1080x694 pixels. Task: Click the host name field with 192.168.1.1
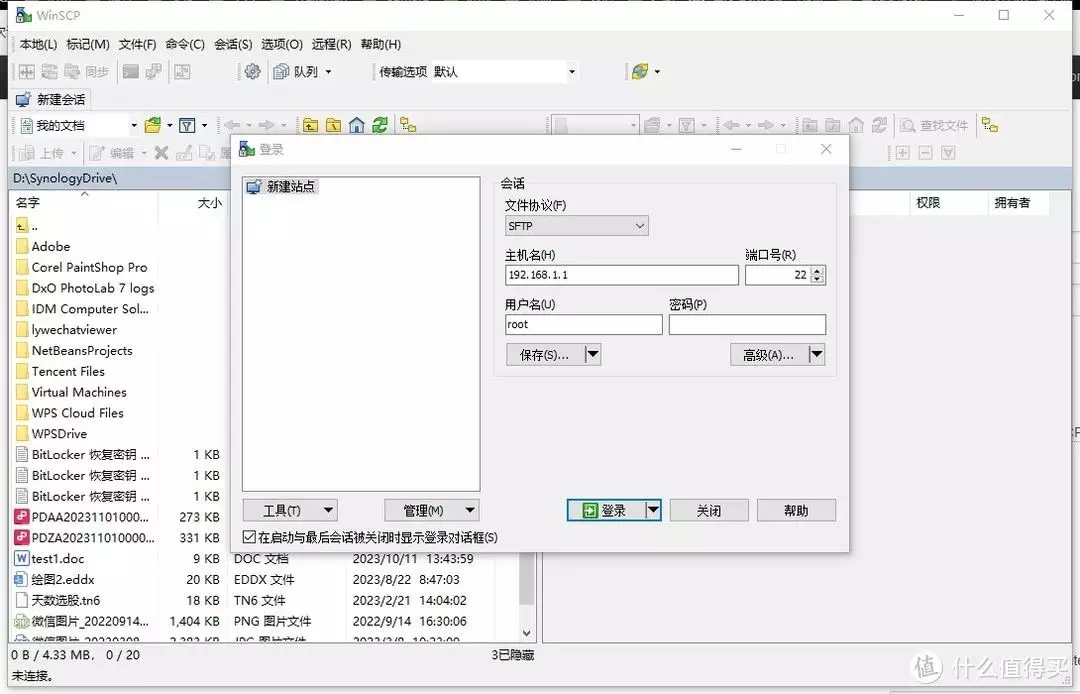pyautogui.click(x=621, y=275)
